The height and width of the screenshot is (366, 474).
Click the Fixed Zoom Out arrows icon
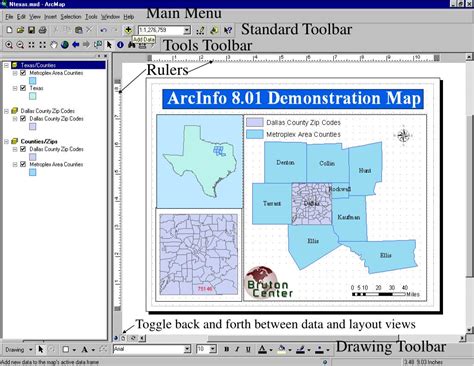click(x=42, y=45)
